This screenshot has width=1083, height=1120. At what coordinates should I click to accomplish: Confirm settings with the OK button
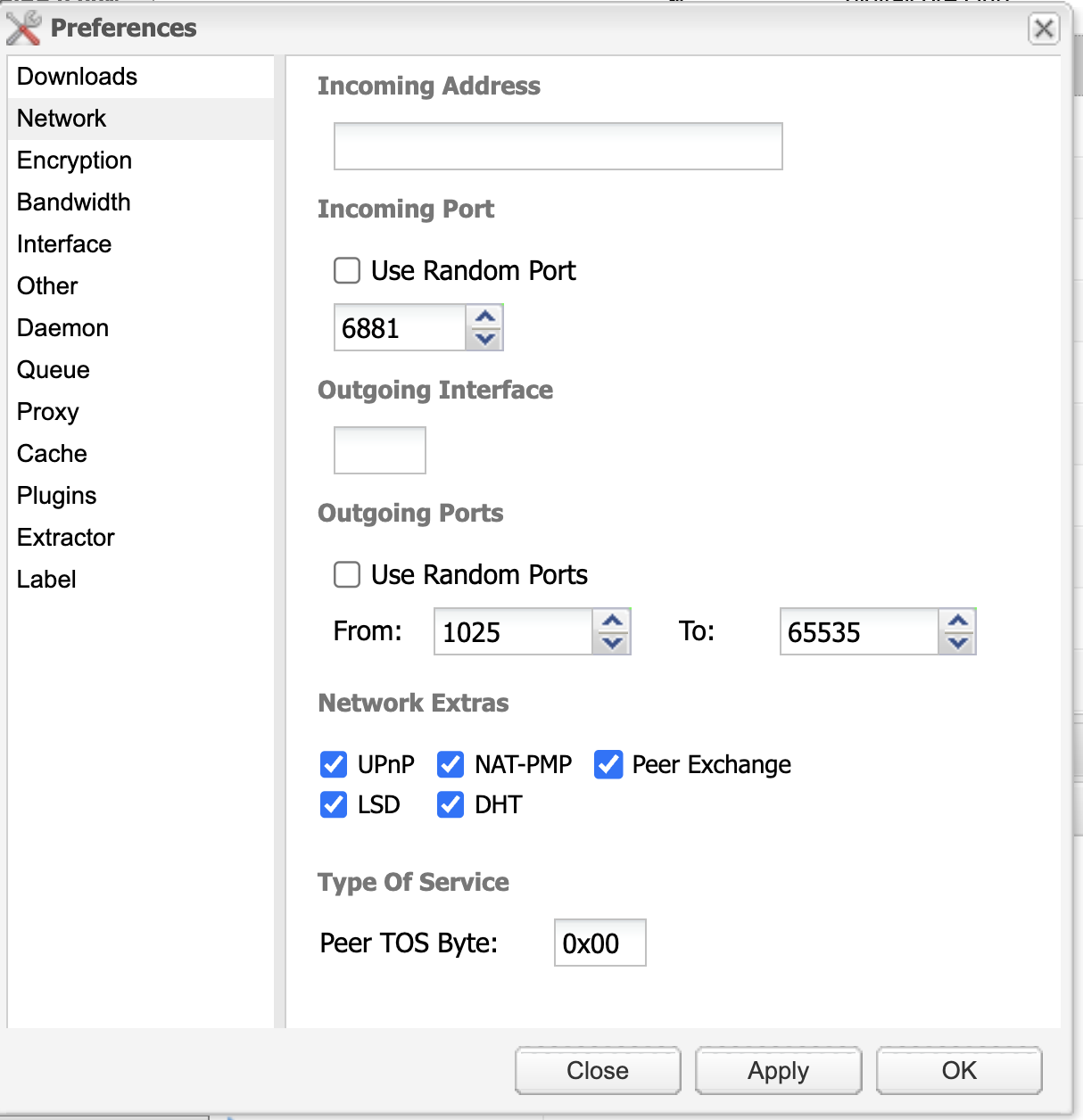[x=959, y=1070]
